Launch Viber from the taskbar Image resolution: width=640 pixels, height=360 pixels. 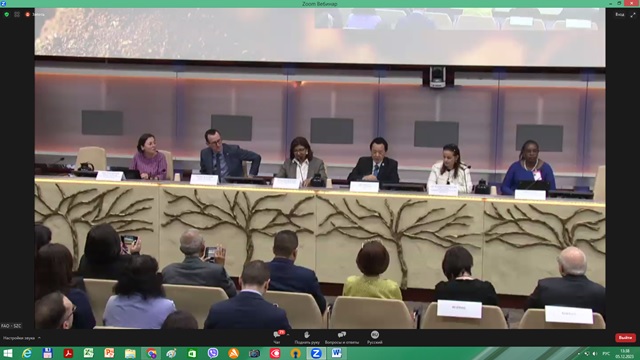click(x=213, y=353)
